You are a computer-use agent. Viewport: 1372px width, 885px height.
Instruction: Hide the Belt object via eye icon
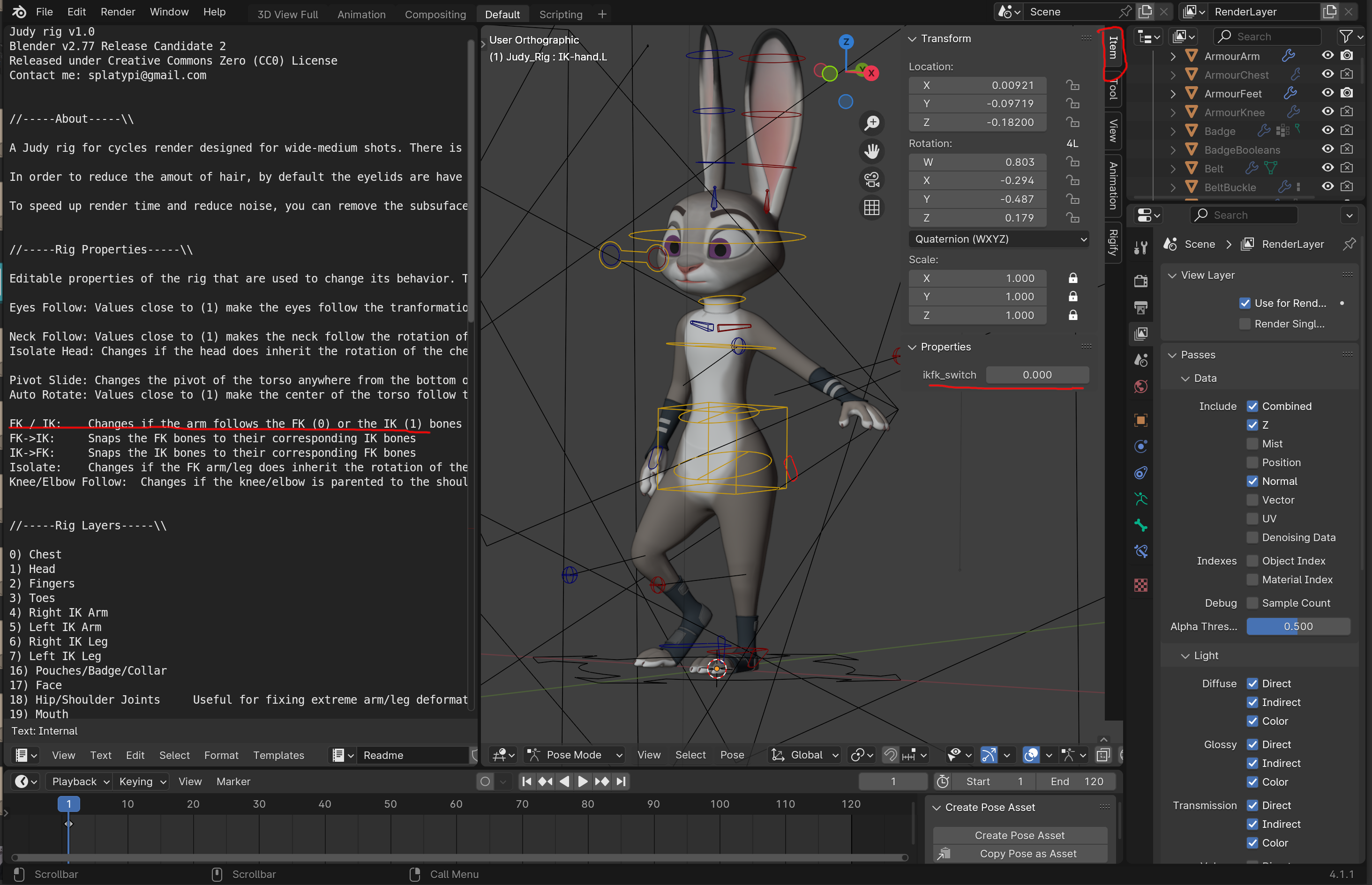(x=1328, y=168)
